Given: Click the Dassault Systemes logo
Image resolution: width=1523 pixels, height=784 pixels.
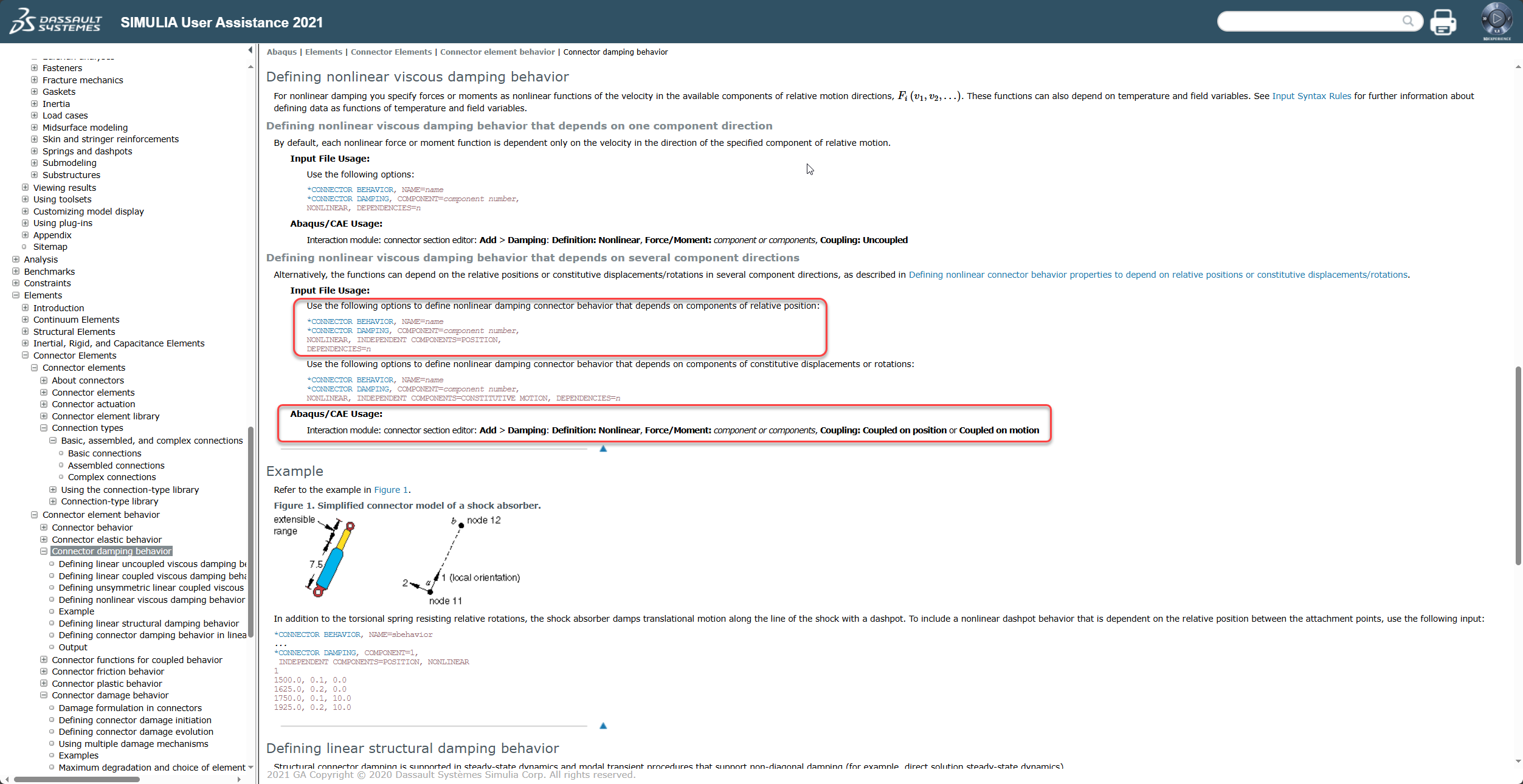Looking at the screenshot, I should point(56,22).
